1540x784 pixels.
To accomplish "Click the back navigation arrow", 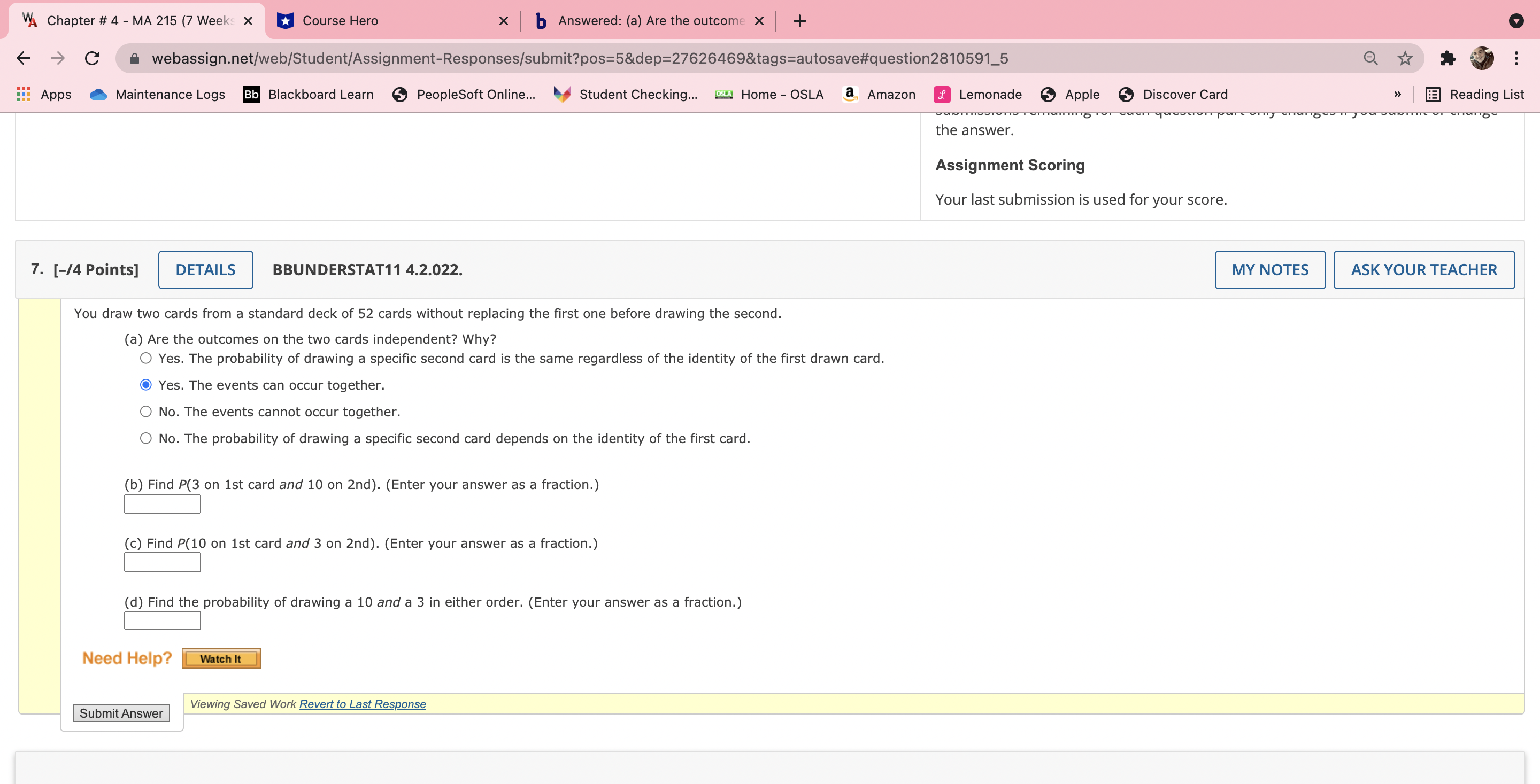I will (24, 58).
